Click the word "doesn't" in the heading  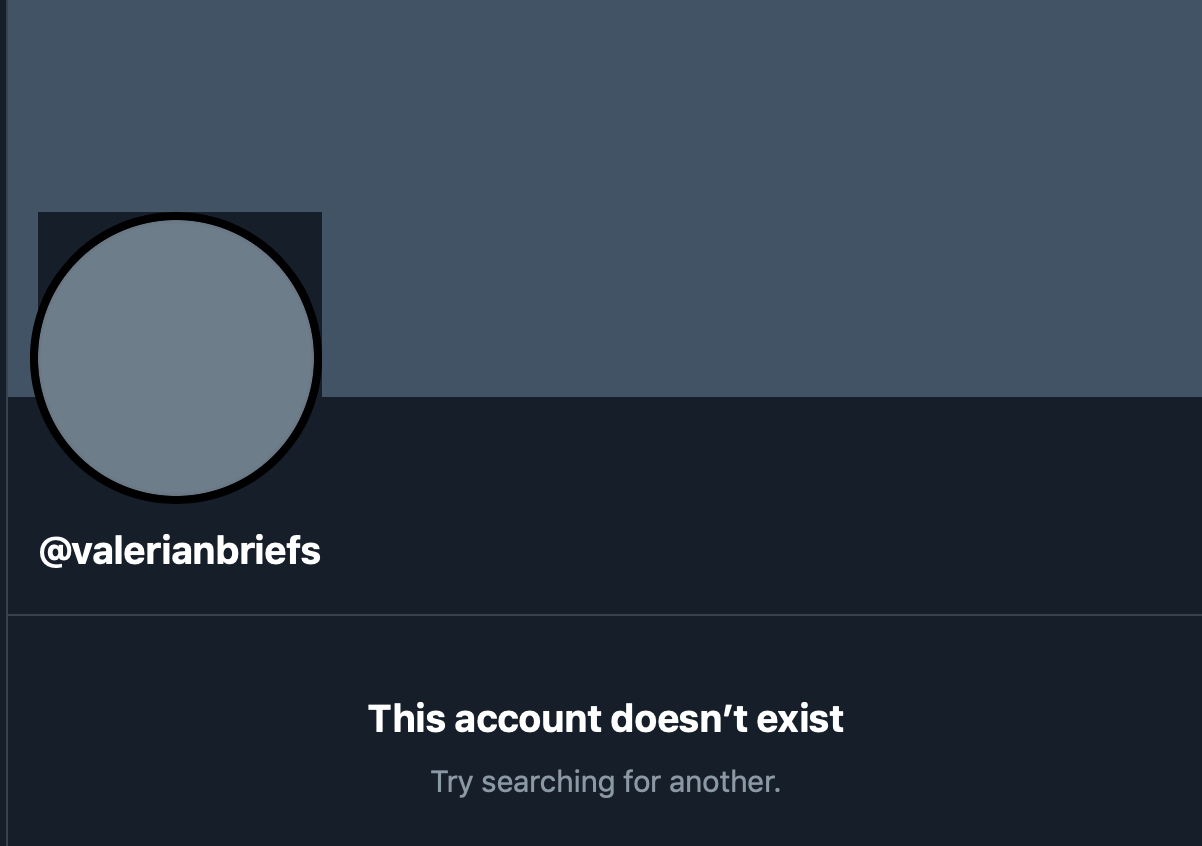[x=677, y=719]
